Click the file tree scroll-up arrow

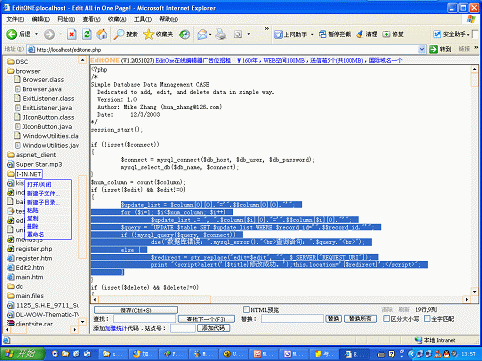tap(82, 60)
